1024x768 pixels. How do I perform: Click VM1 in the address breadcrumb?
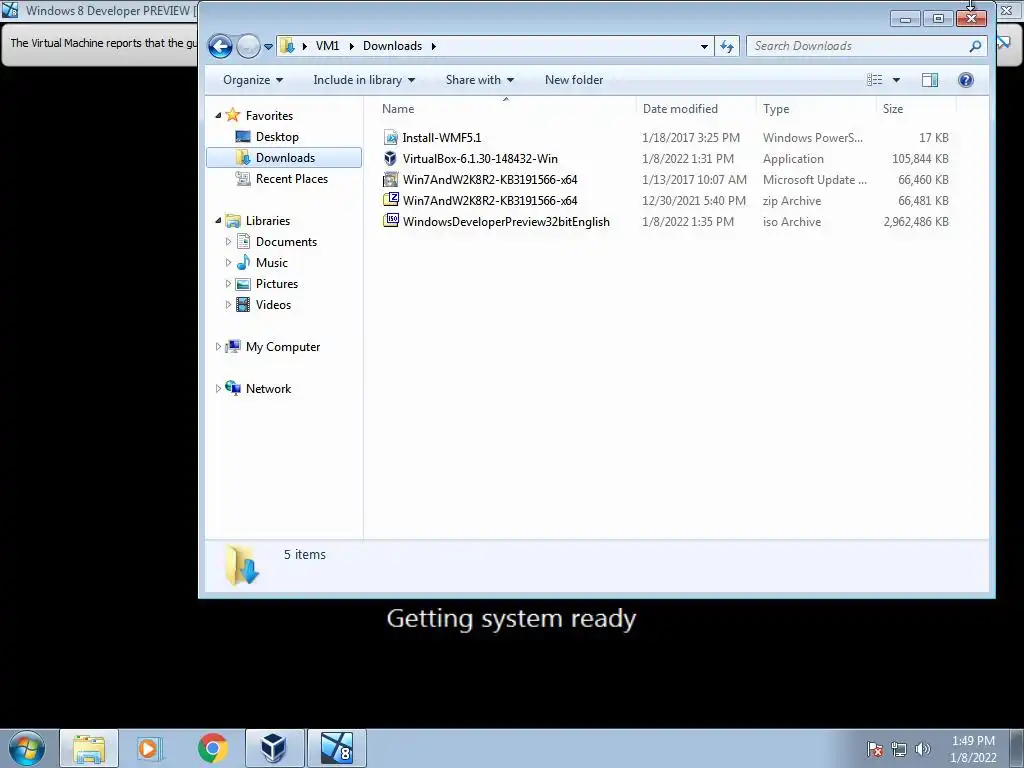point(327,46)
